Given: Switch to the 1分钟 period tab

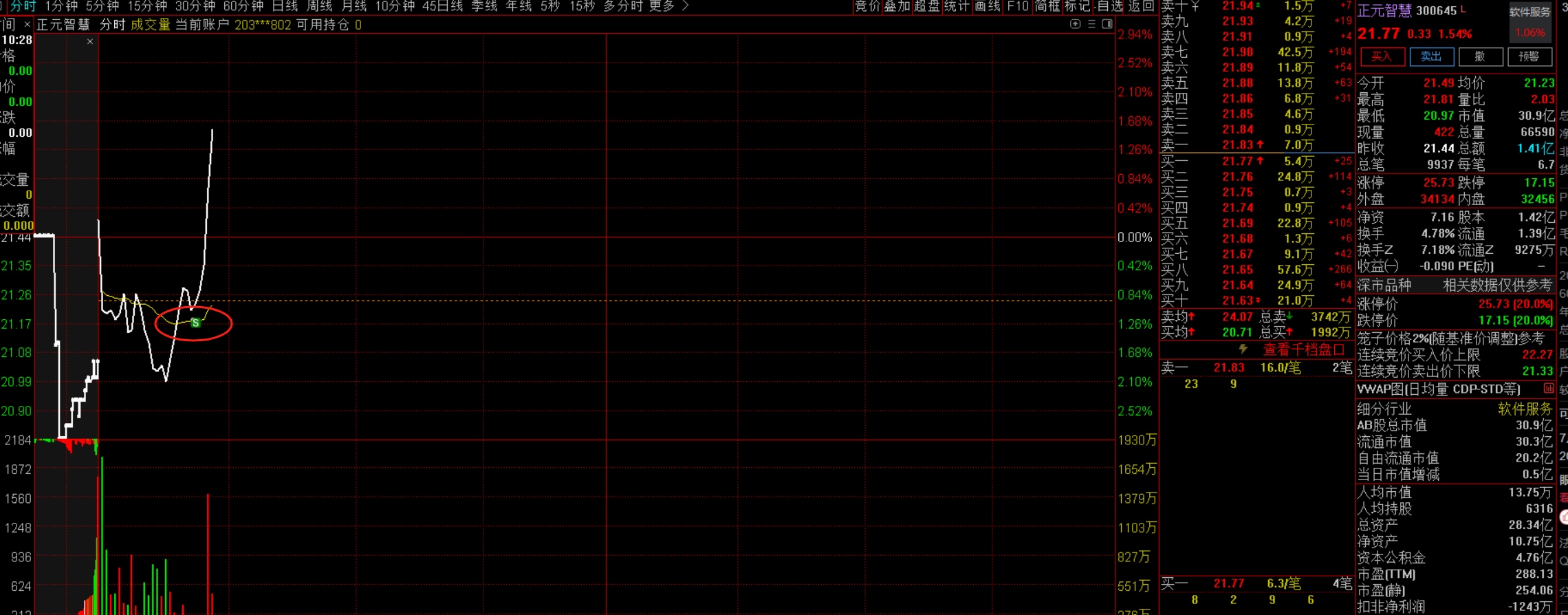Looking at the screenshot, I should (x=61, y=6).
